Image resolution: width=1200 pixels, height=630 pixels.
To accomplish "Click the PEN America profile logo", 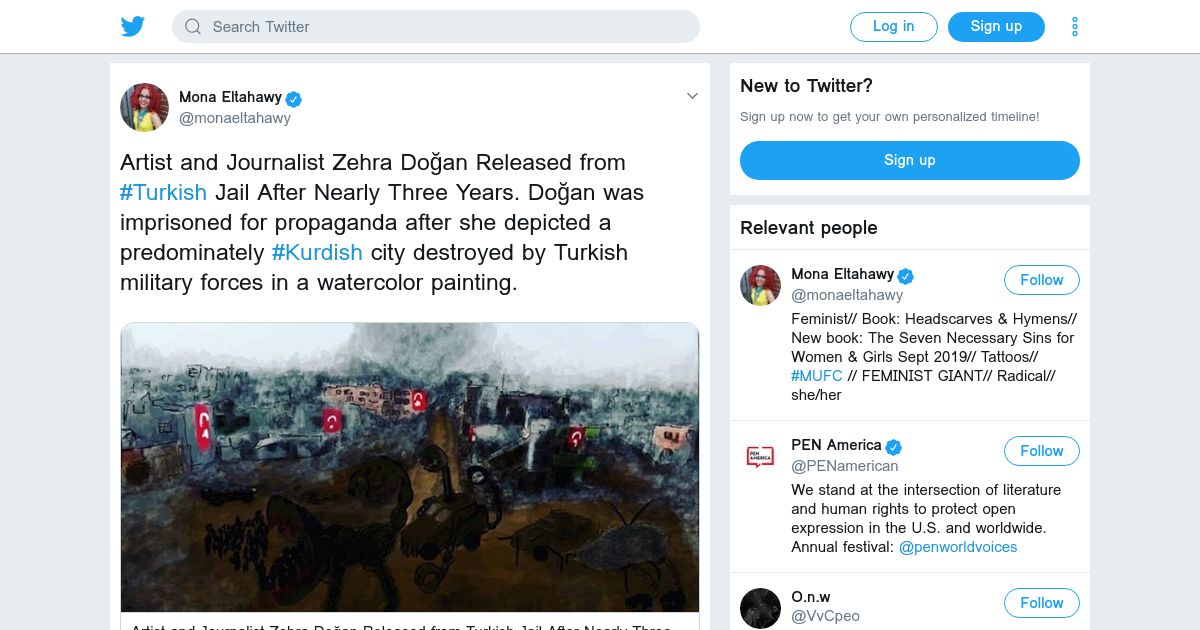I will [760, 456].
